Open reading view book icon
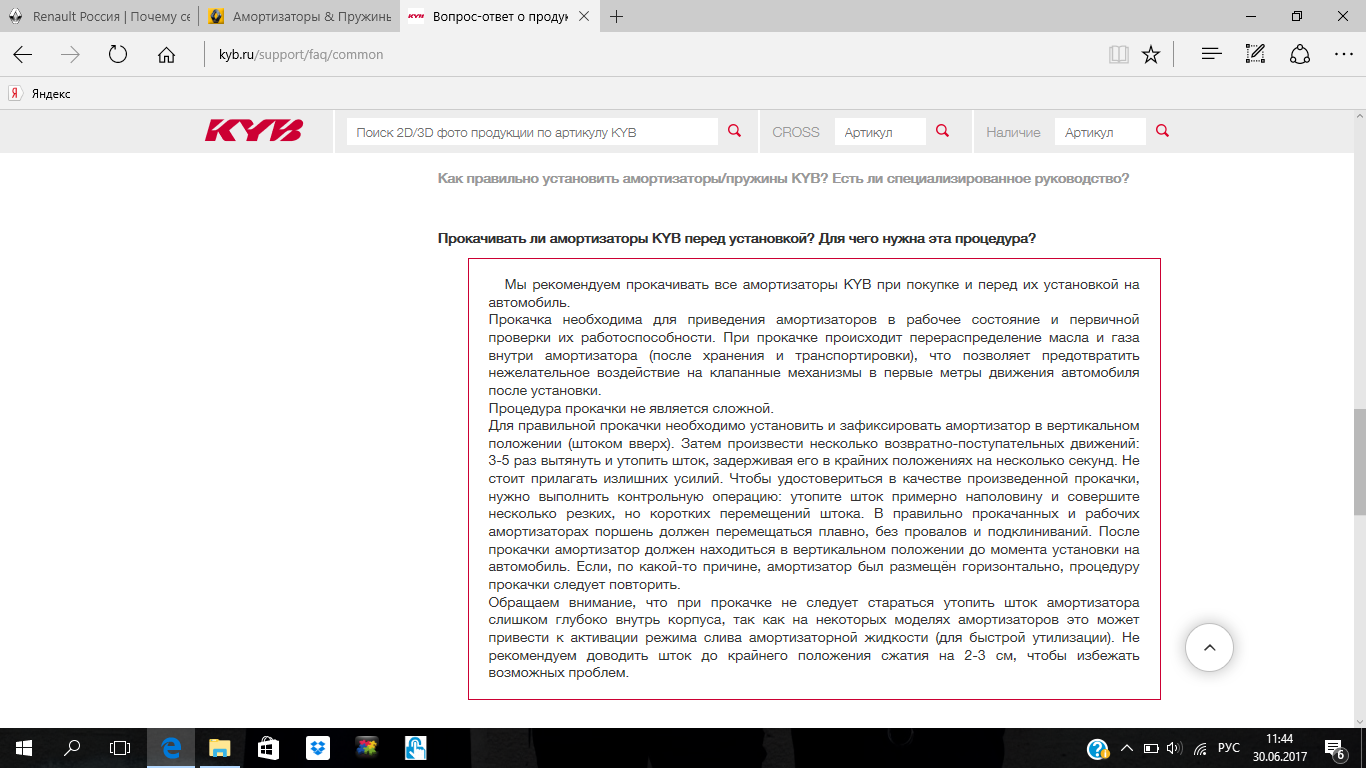1366x768 pixels. click(1118, 54)
